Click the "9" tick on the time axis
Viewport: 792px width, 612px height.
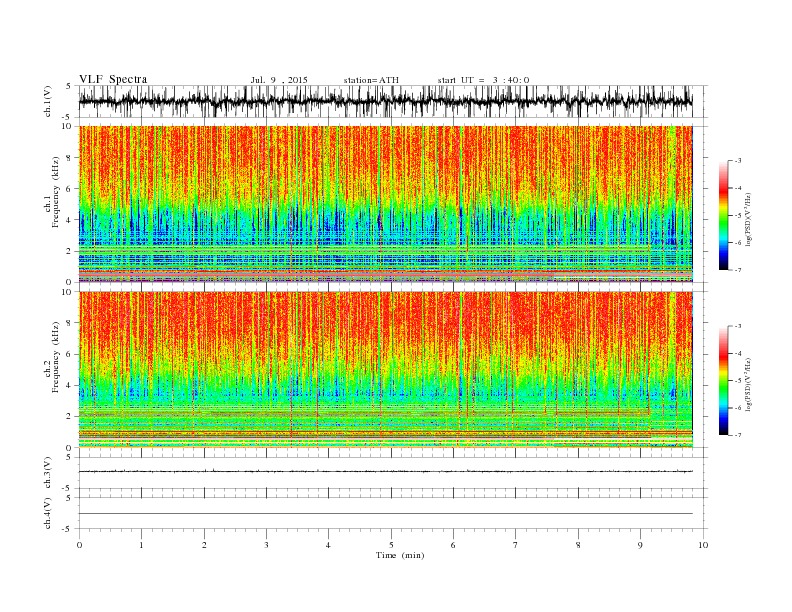click(x=640, y=545)
